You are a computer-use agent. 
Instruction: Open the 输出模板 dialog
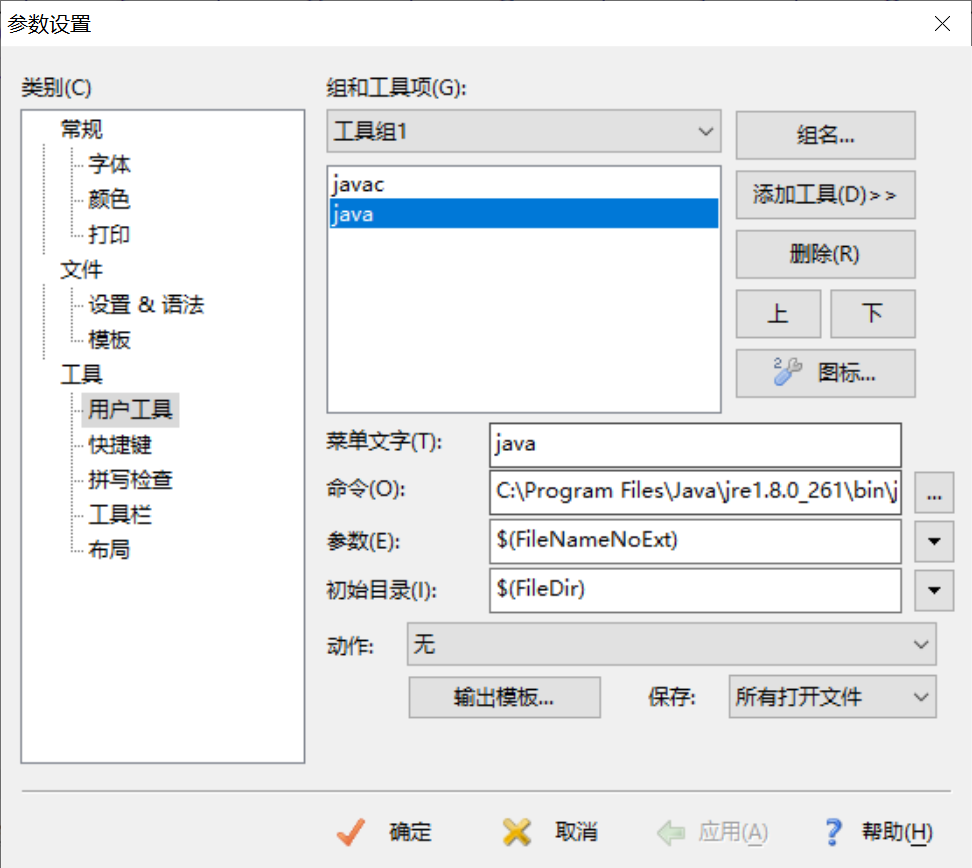(x=504, y=697)
